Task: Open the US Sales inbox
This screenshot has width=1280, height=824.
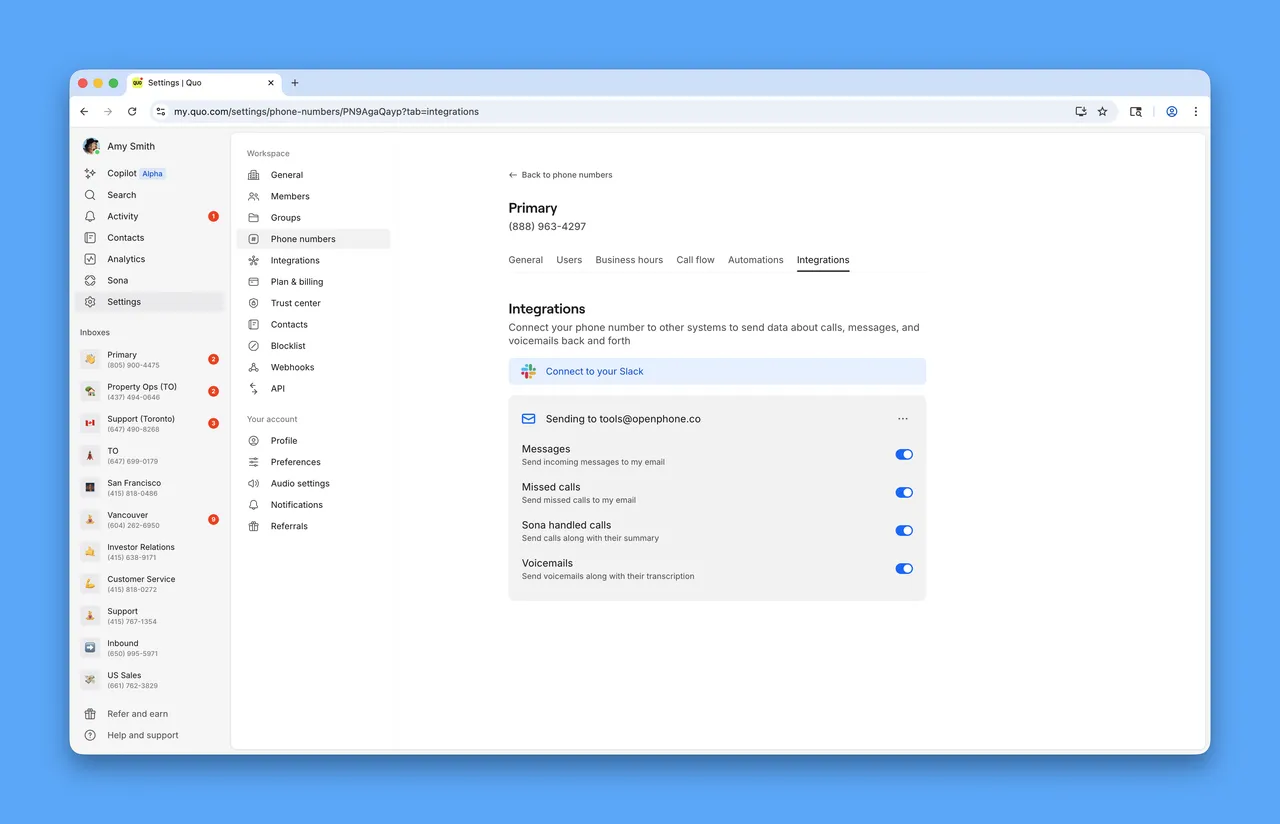Action: (150, 680)
